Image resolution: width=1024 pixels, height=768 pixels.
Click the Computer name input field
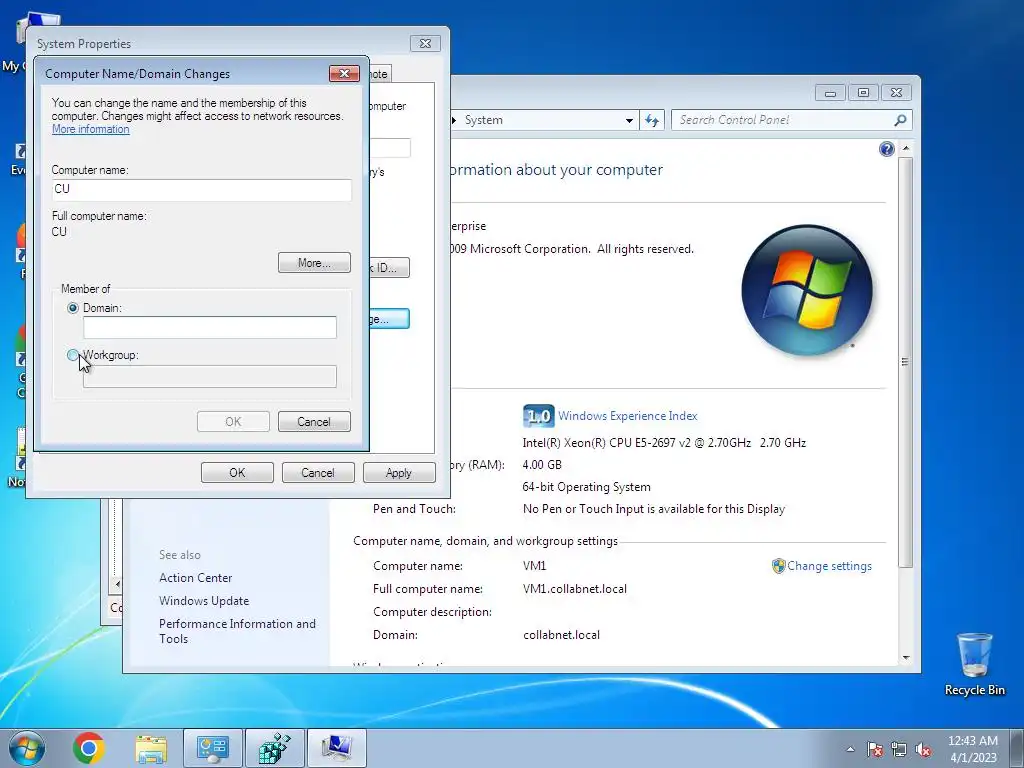201,189
